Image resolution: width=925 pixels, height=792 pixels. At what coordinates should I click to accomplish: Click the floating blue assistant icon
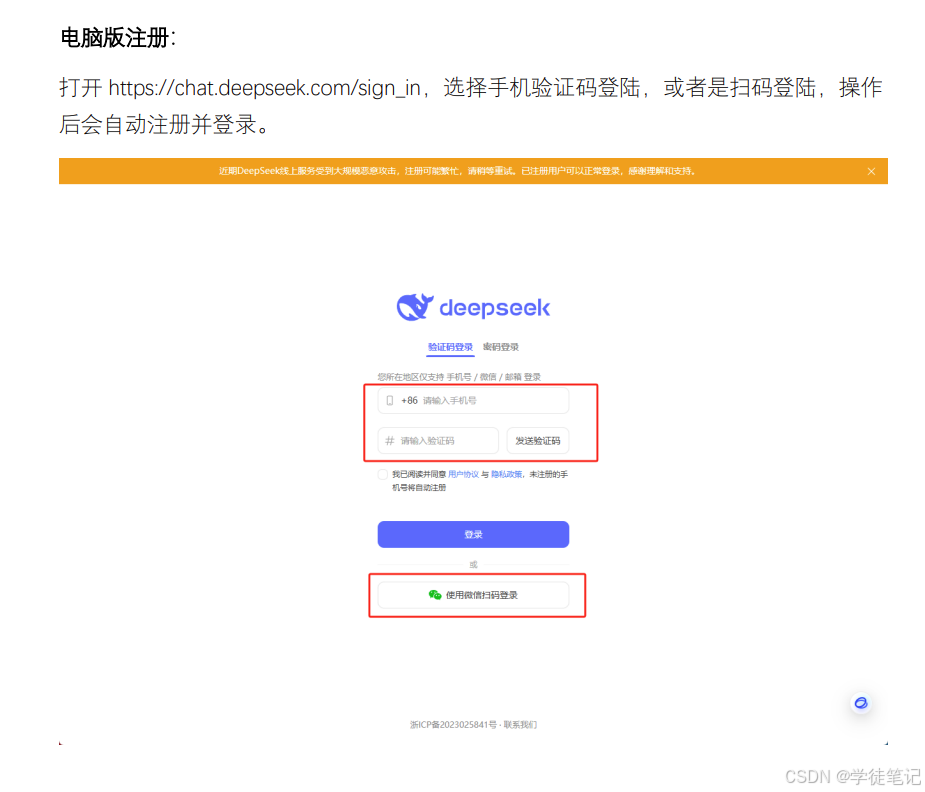(x=861, y=703)
